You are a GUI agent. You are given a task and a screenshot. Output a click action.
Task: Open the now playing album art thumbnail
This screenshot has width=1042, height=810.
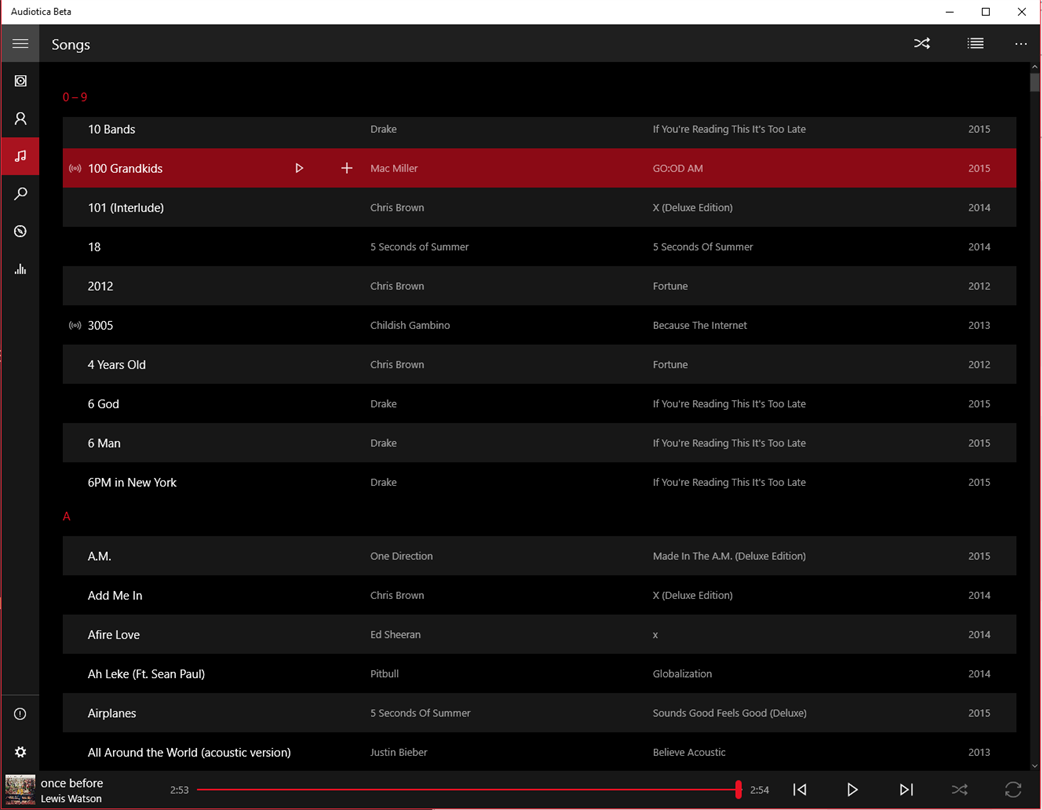coord(20,790)
